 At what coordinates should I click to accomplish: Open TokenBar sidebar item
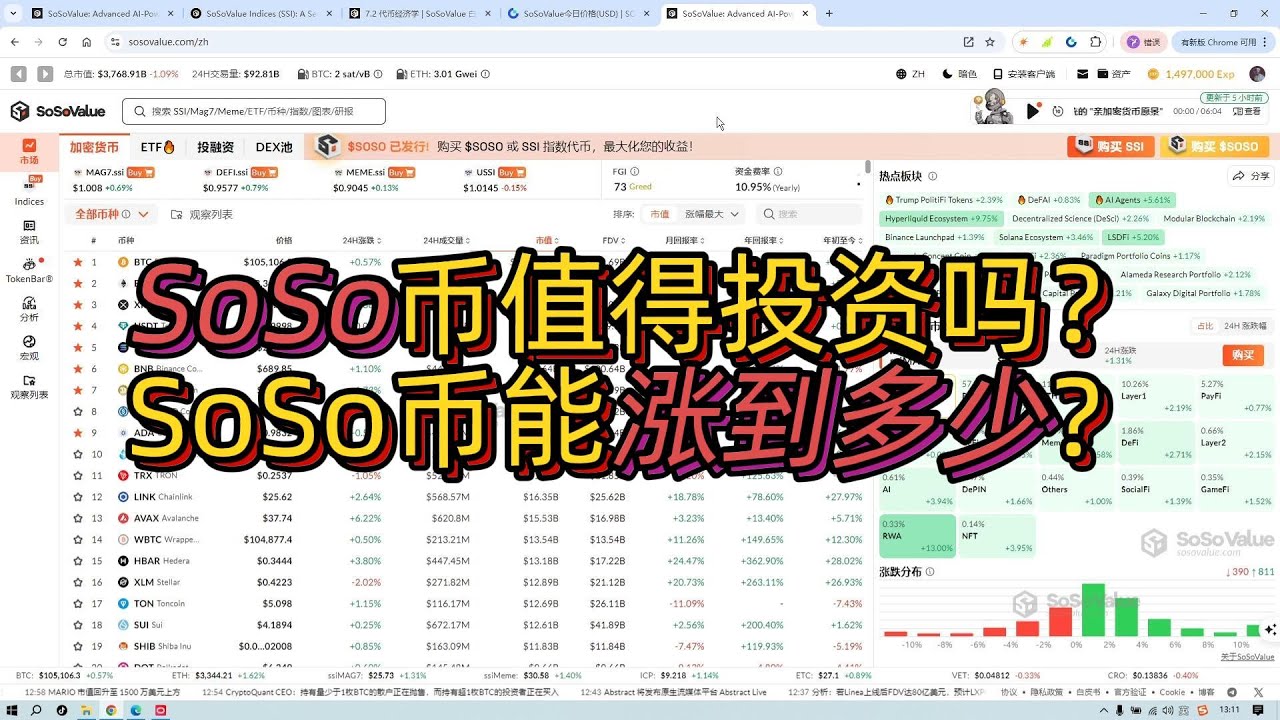pyautogui.click(x=29, y=270)
